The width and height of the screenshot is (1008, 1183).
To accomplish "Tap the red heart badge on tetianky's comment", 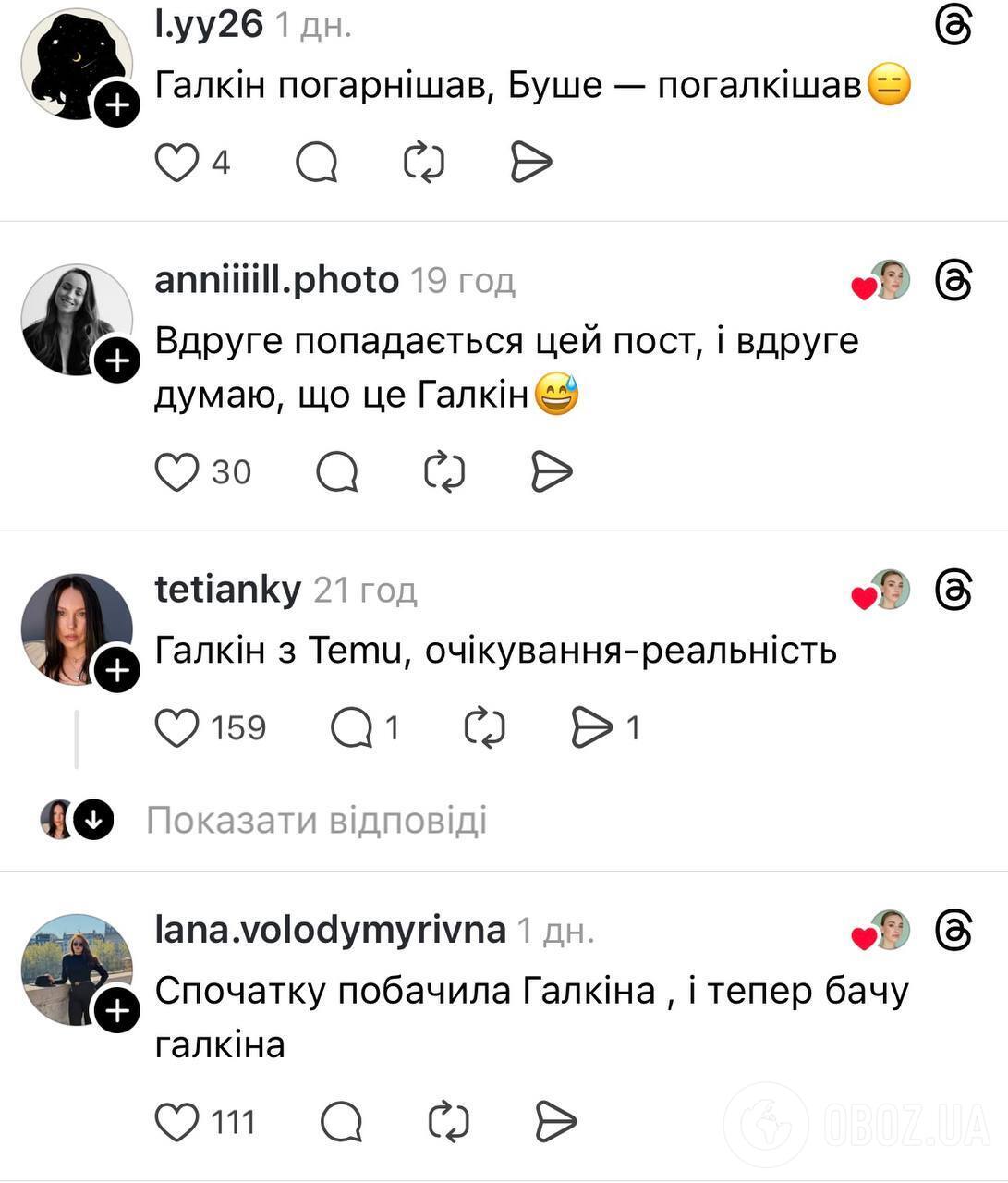I will point(863,596).
